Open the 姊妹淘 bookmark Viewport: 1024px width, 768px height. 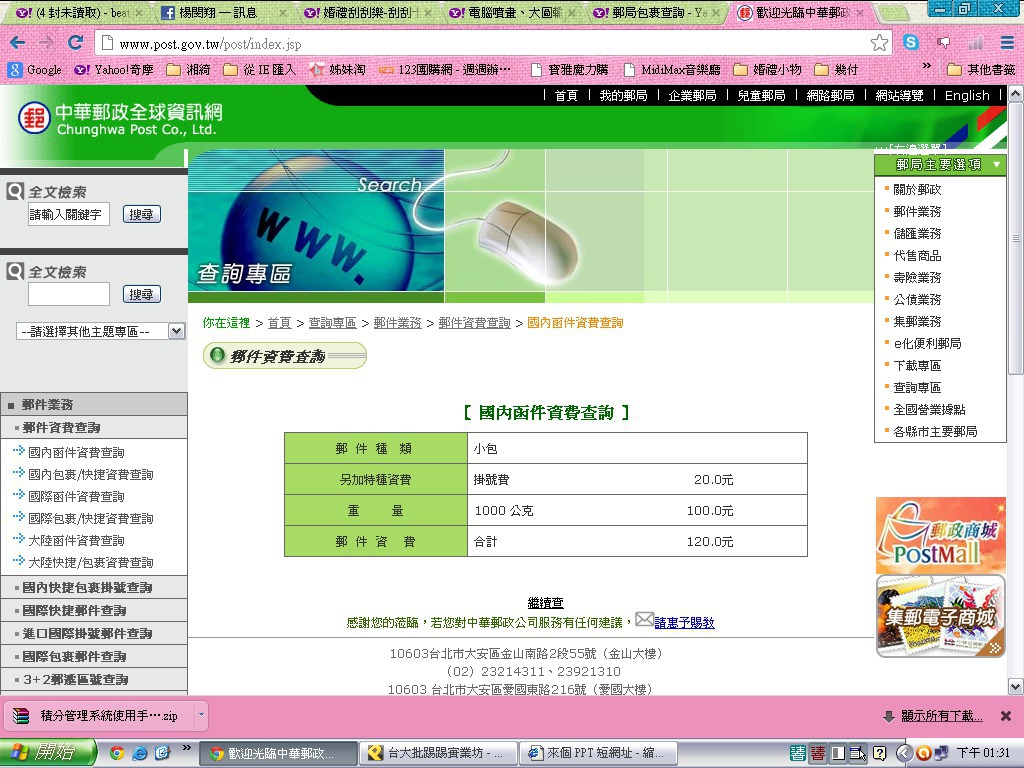337,69
